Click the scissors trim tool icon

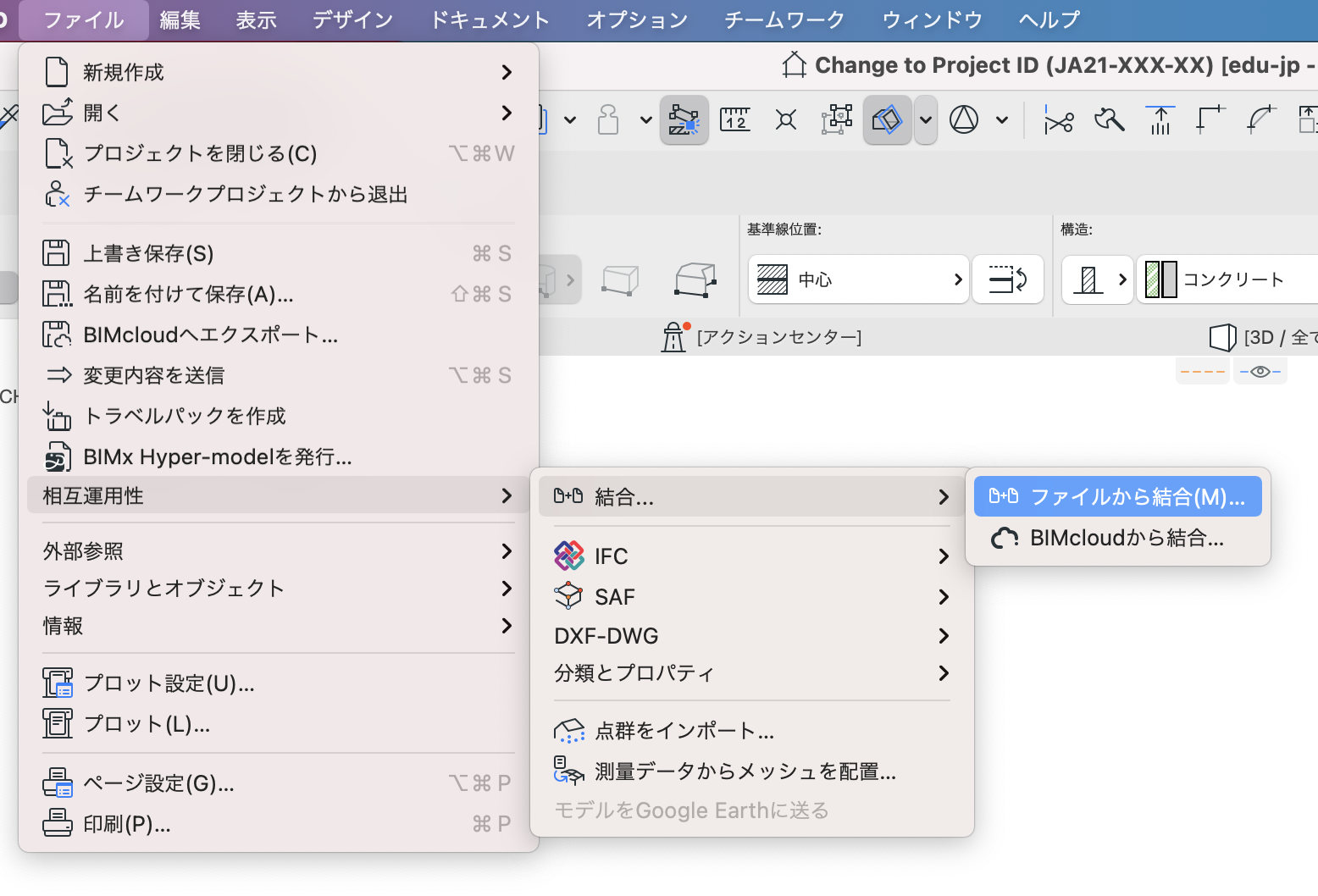[1059, 119]
